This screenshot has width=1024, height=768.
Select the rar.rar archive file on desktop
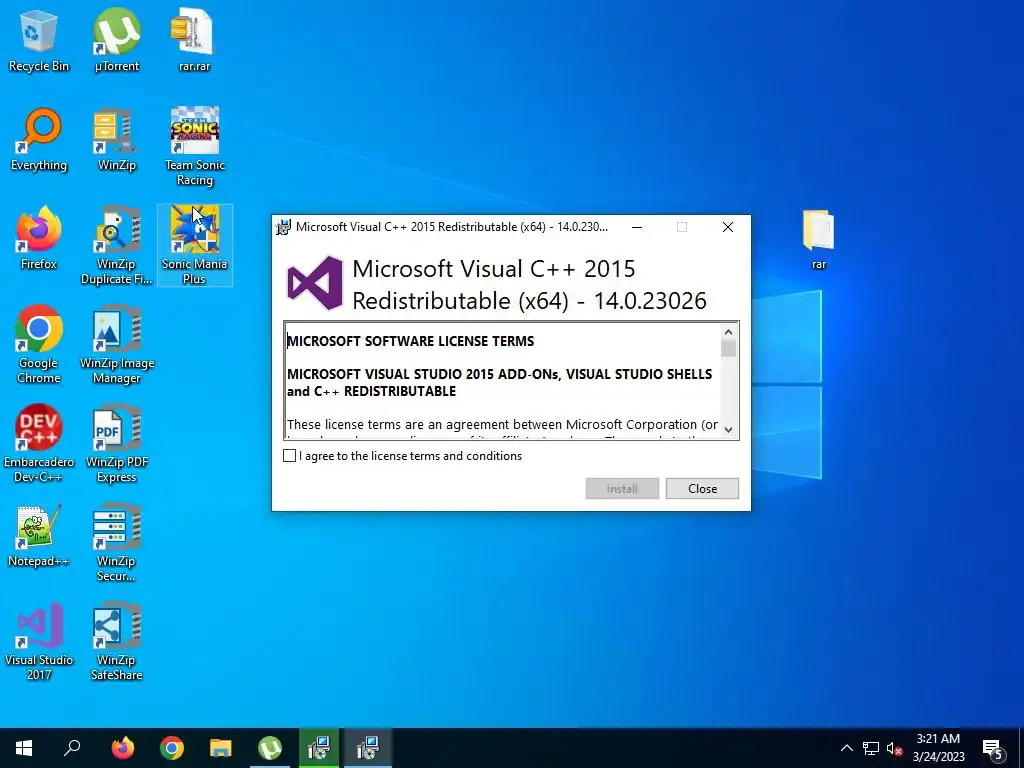(194, 40)
